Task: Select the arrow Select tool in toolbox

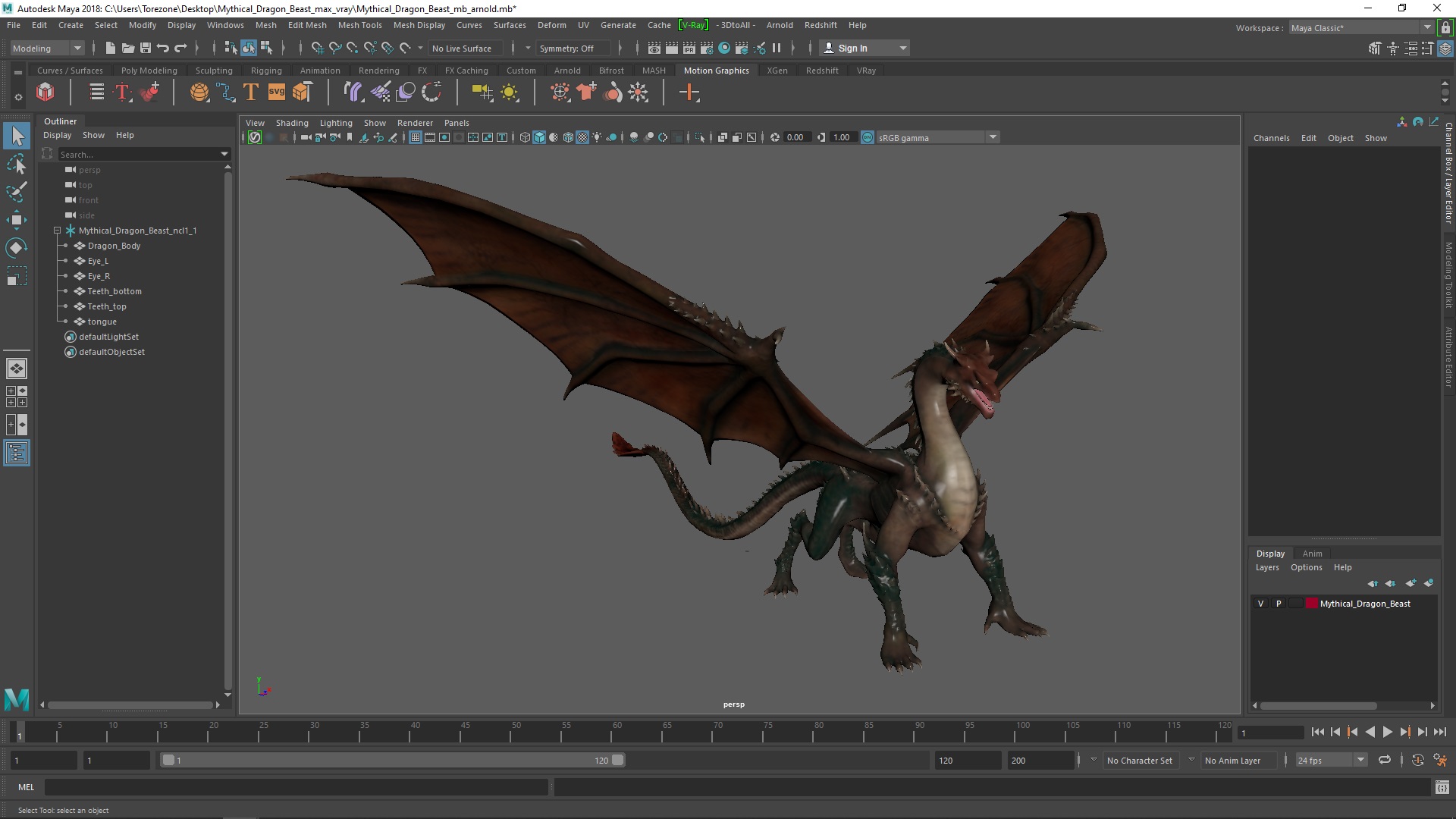Action: 17,136
